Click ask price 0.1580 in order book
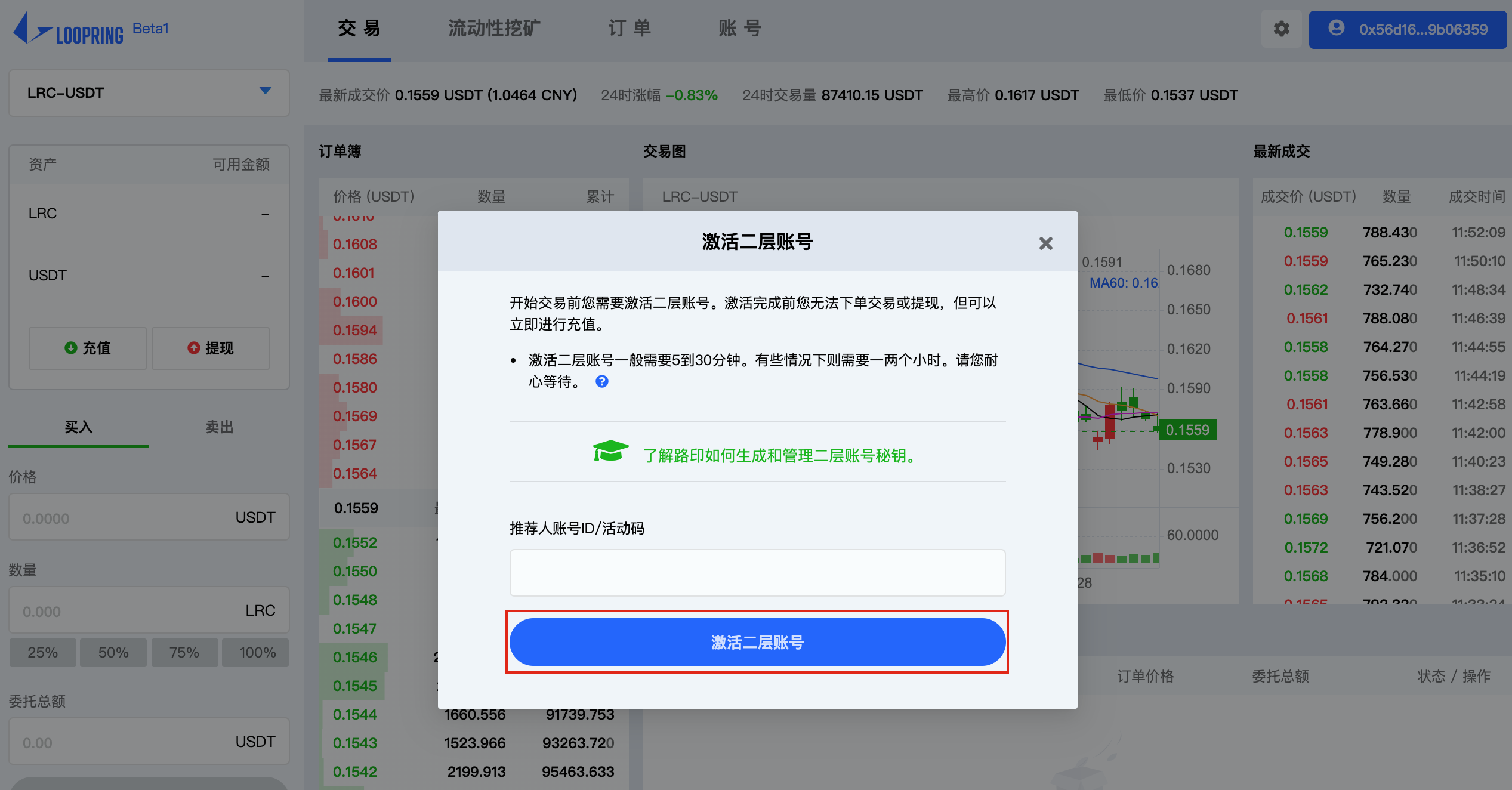Screen dimensions: 1512x790 pyautogui.click(x=355, y=387)
